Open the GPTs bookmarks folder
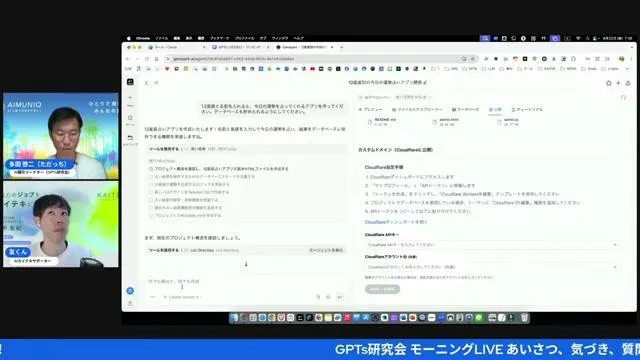 click(x=470, y=69)
